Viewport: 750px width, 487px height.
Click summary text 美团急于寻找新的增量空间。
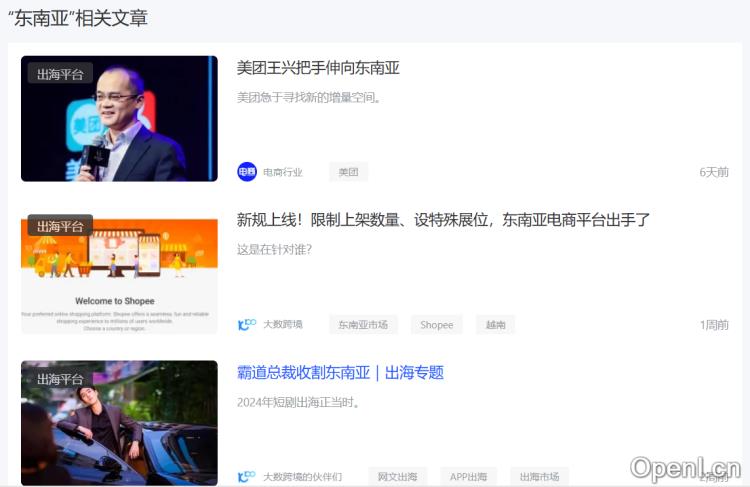(x=309, y=98)
